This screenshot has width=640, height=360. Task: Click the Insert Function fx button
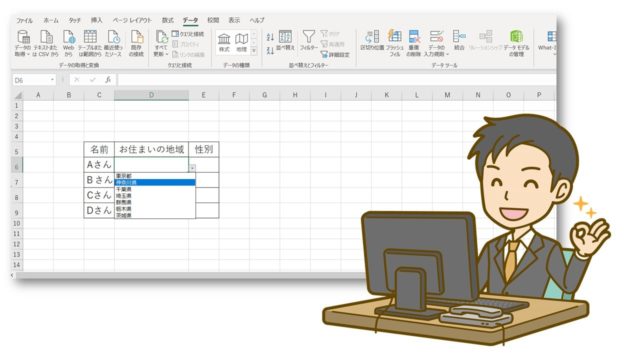click(108, 80)
